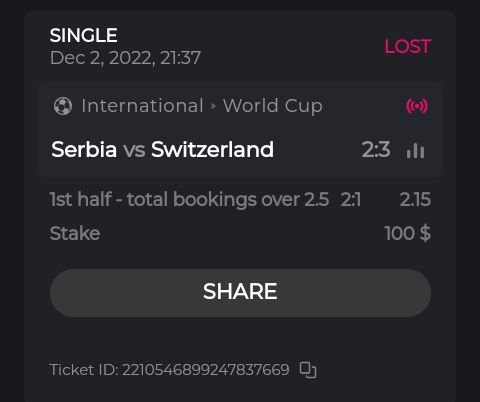Open match statistics bar chart icon
480x402 pixels.
415,150
